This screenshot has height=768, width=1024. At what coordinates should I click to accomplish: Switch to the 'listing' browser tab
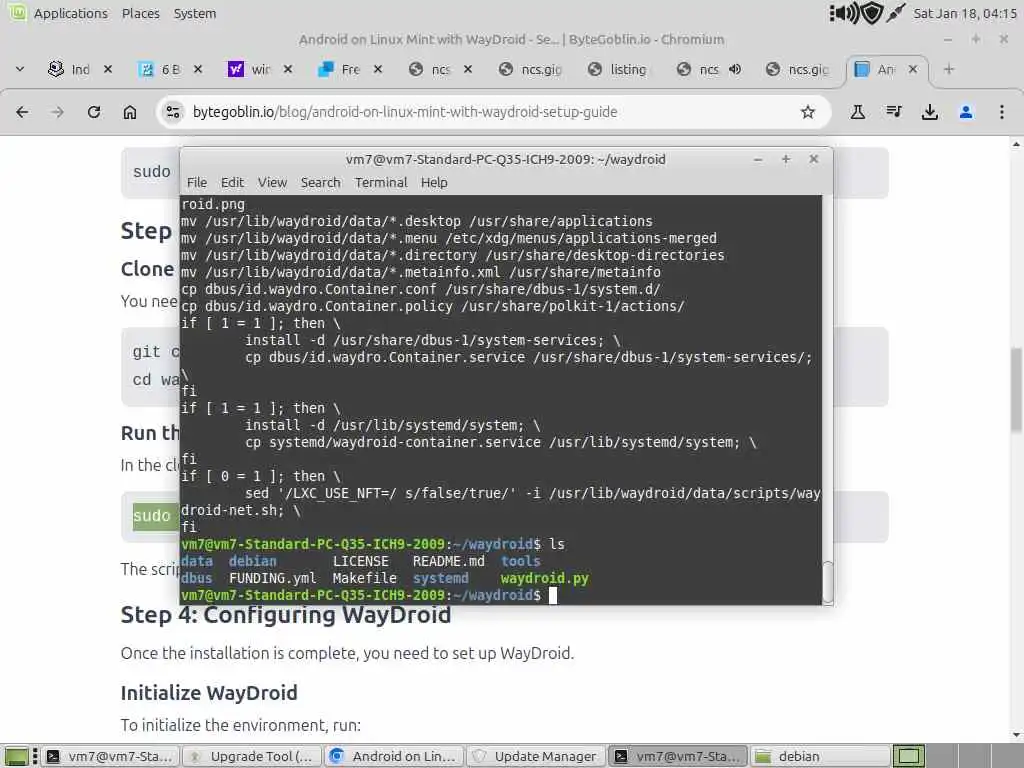[618, 69]
